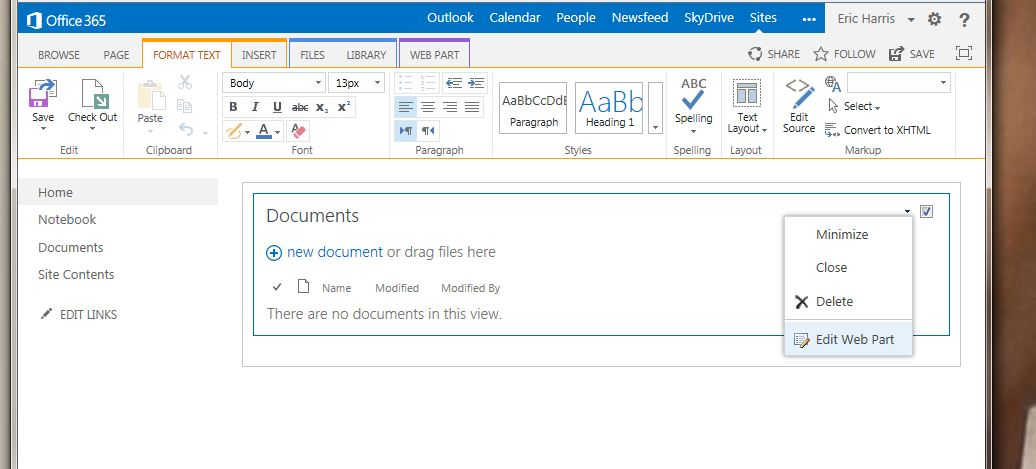Apply Strikethrough formatting
This screenshot has width=1036, height=469.
coord(299,107)
